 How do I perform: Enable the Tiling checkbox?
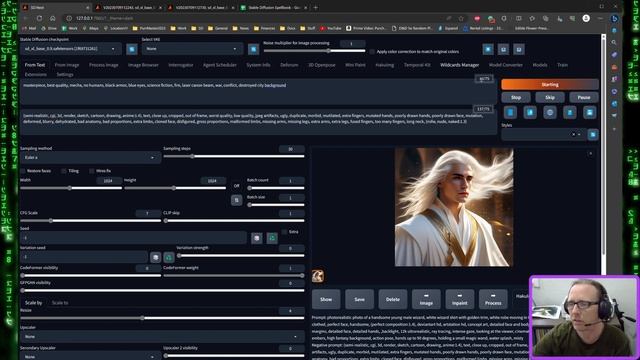point(64,171)
